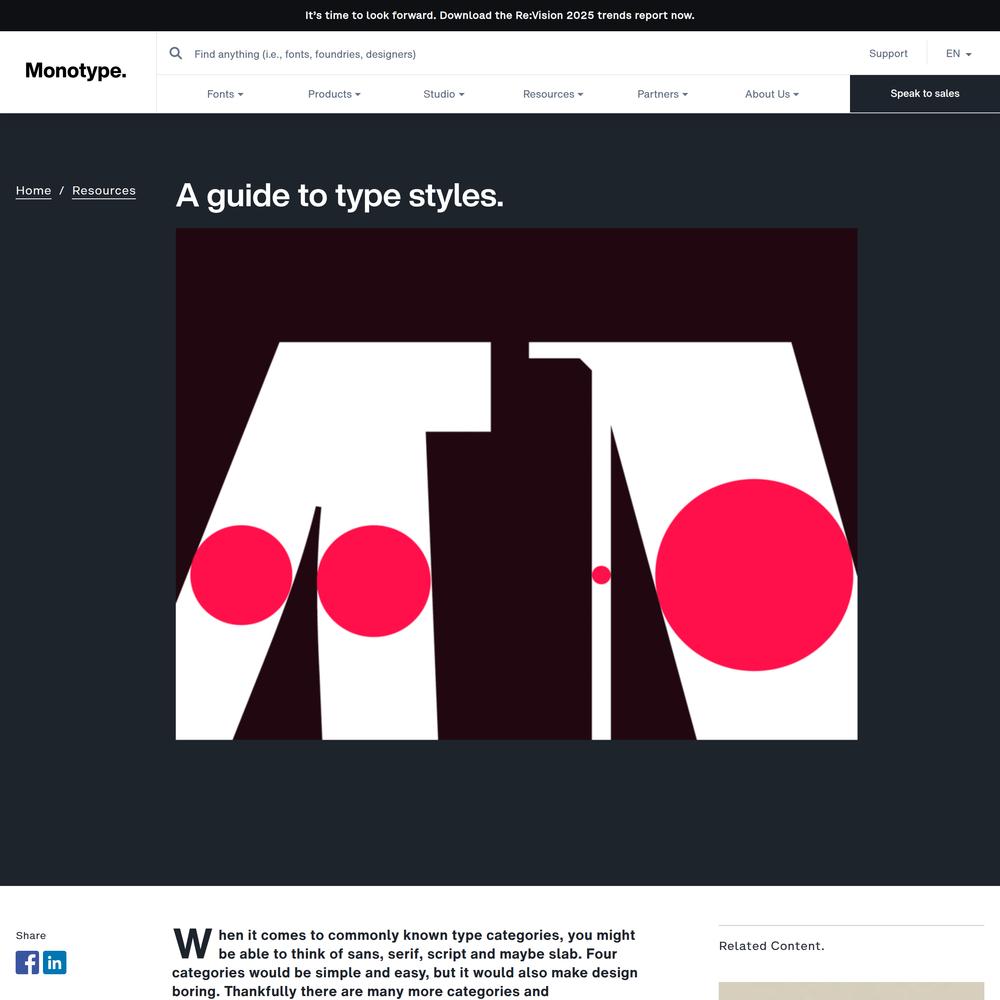Viewport: 1000px width, 1000px height.
Task: Expand the Fonts menu
Action: [225, 94]
